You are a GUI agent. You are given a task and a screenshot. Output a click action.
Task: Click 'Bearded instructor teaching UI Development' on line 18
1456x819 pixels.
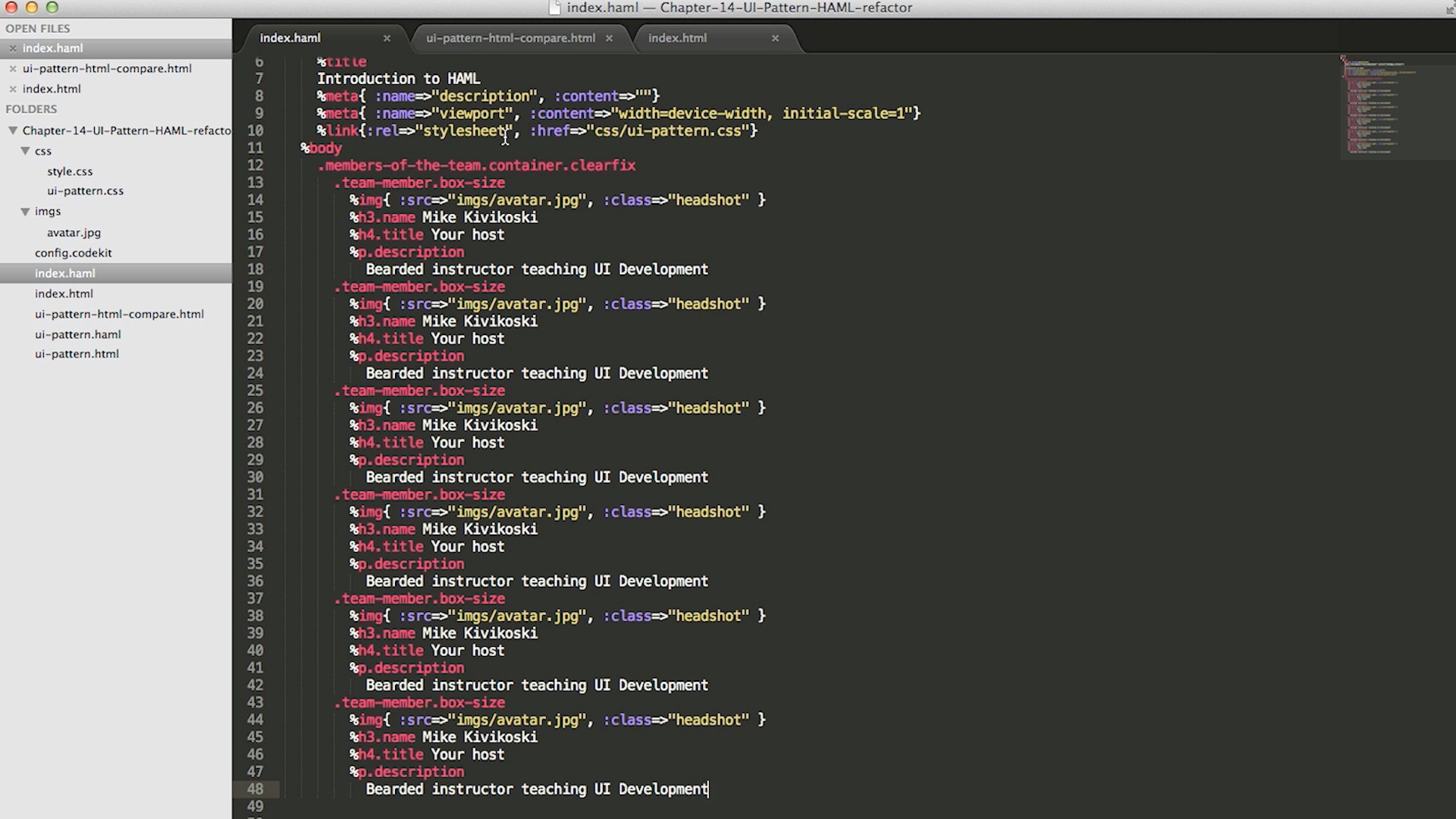click(x=537, y=269)
